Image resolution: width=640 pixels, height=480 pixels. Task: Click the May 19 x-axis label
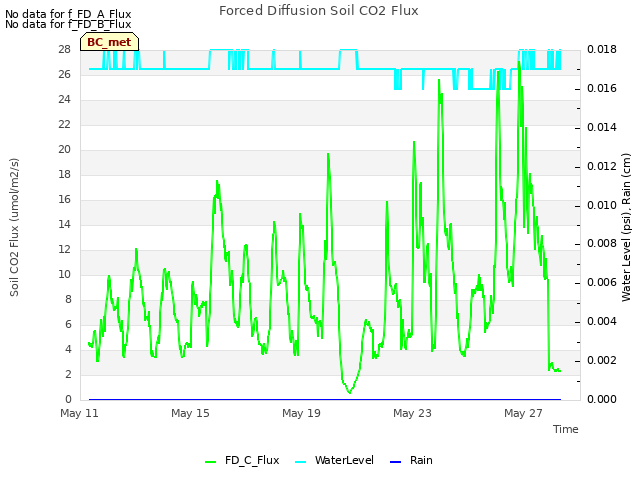(x=301, y=413)
